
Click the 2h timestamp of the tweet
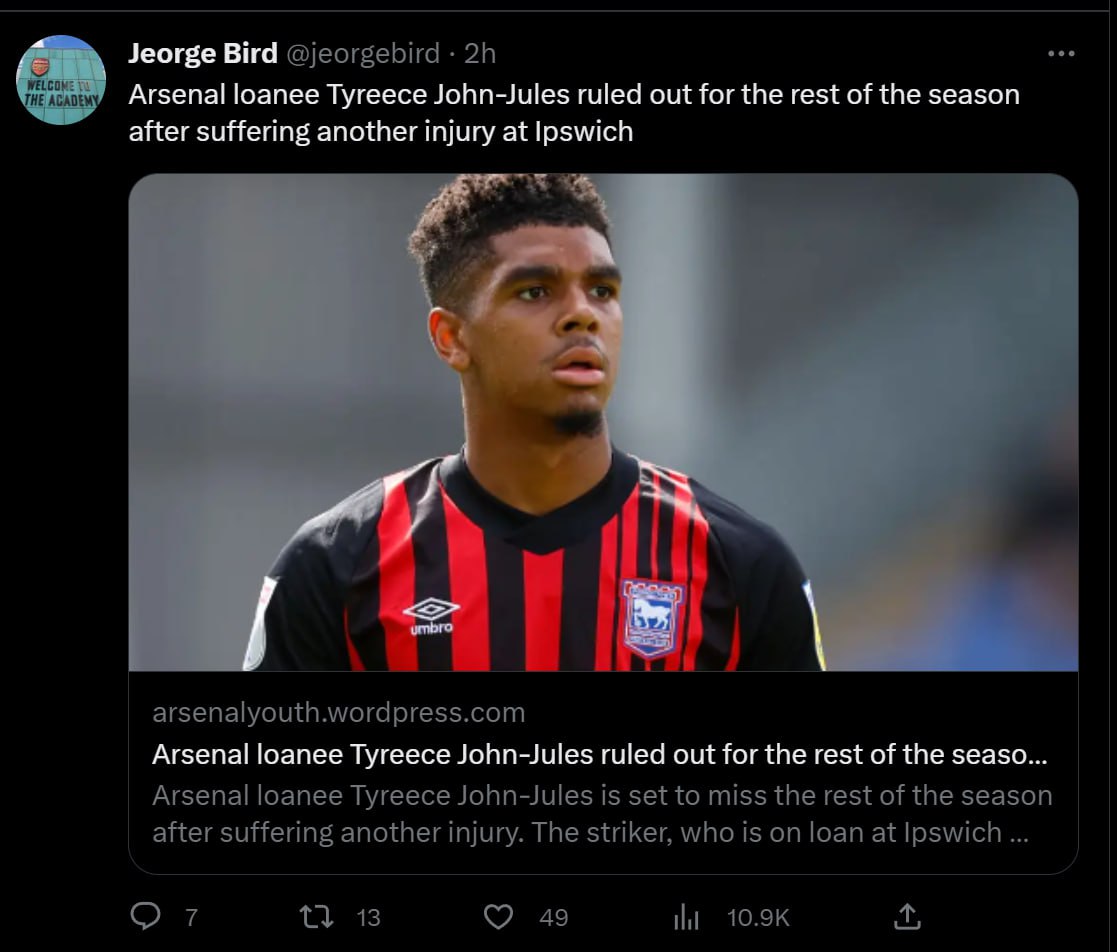(480, 53)
